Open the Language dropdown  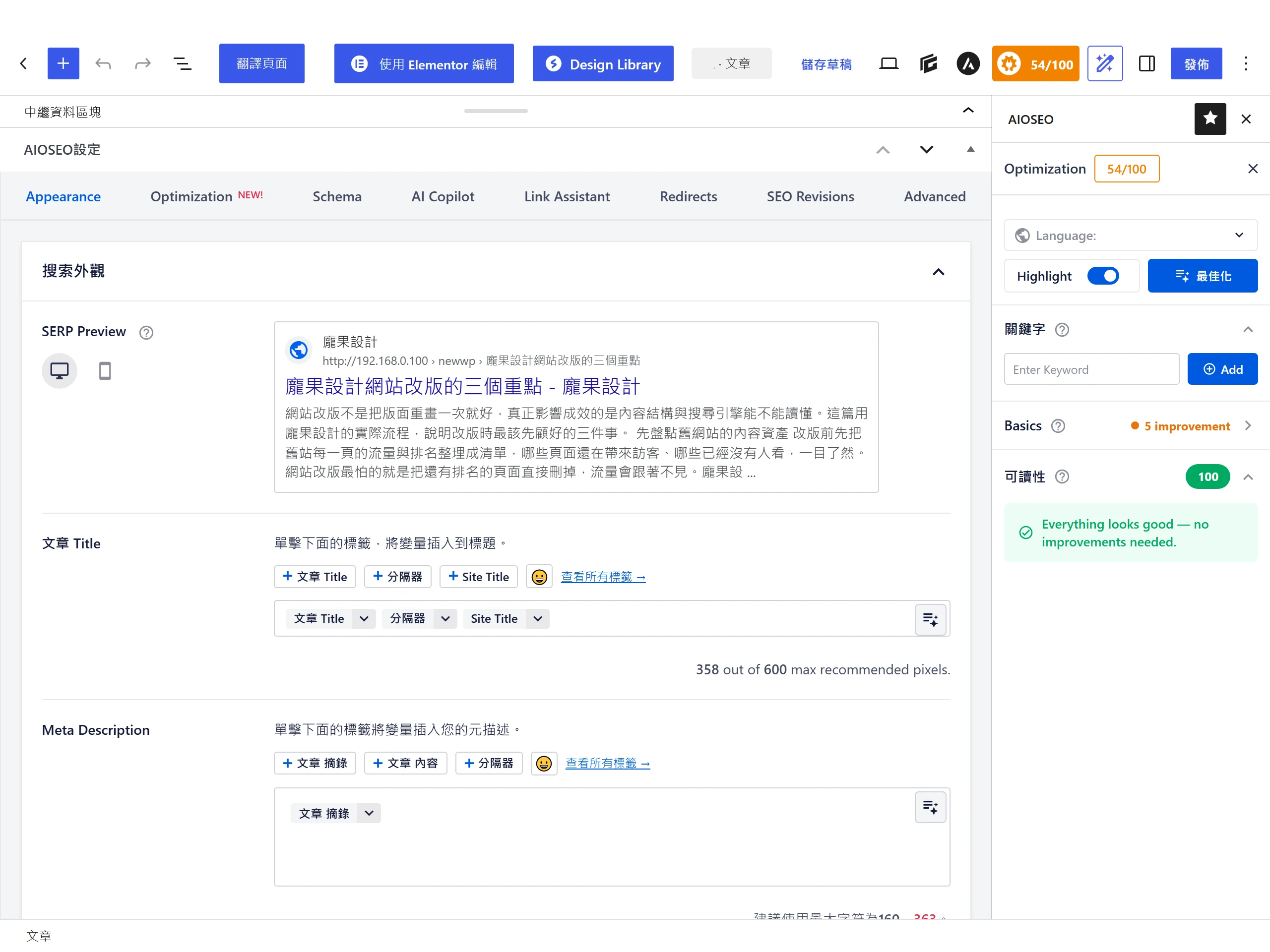click(x=1131, y=236)
